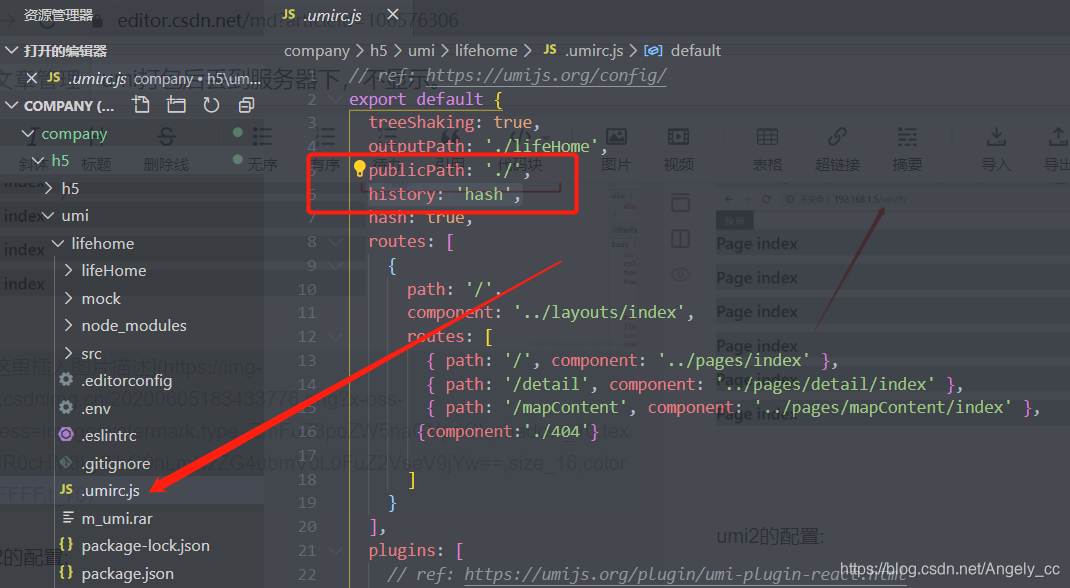Open the .editorconfig file
Screen dimensions: 1070x588
127,381
